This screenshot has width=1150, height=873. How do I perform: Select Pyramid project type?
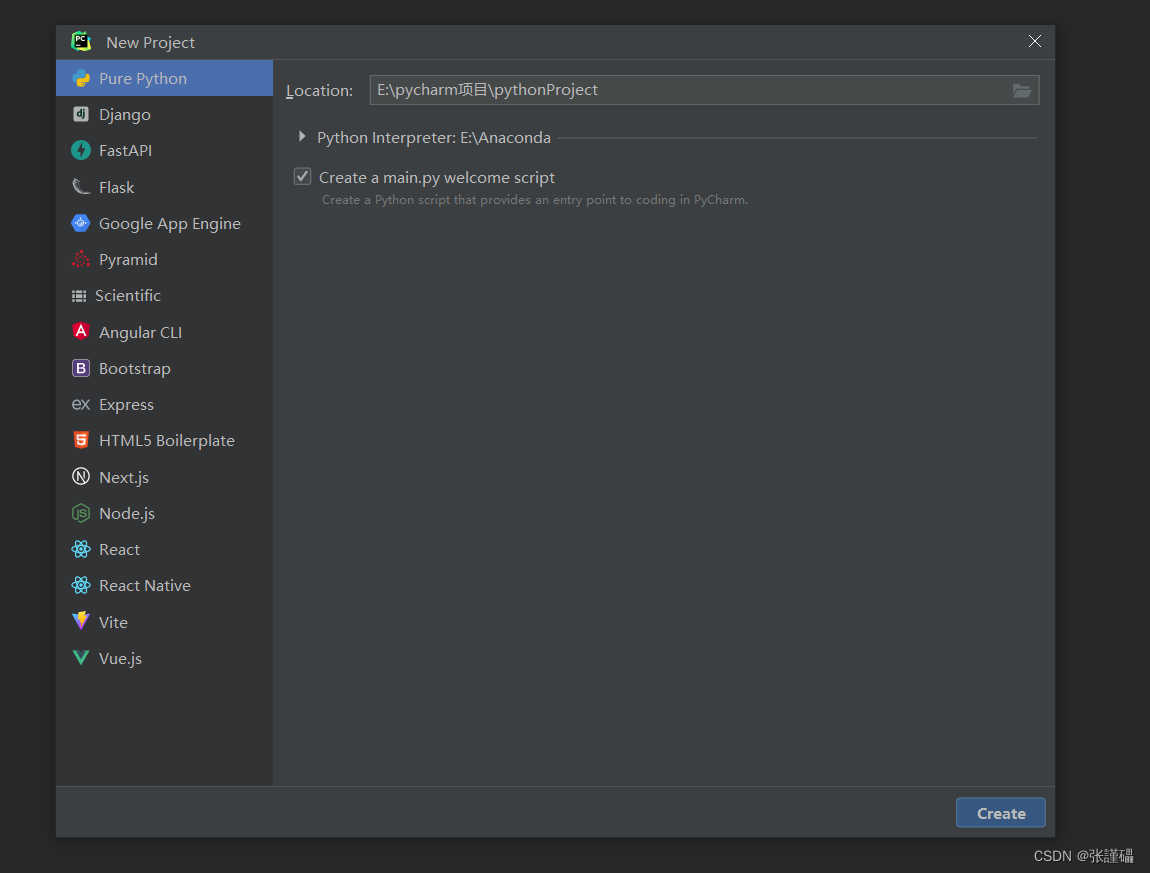[164, 259]
